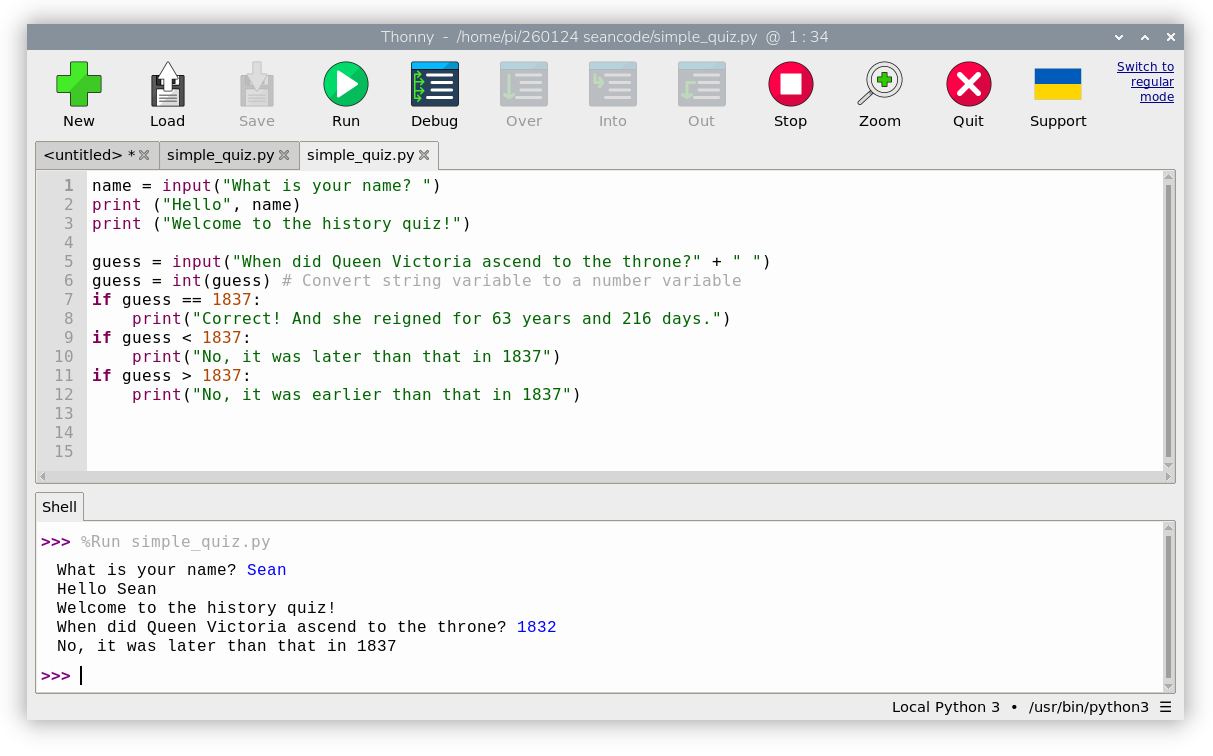1213x756 pixels.
Task: Open the window options chevron in title bar
Action: 1117,37
